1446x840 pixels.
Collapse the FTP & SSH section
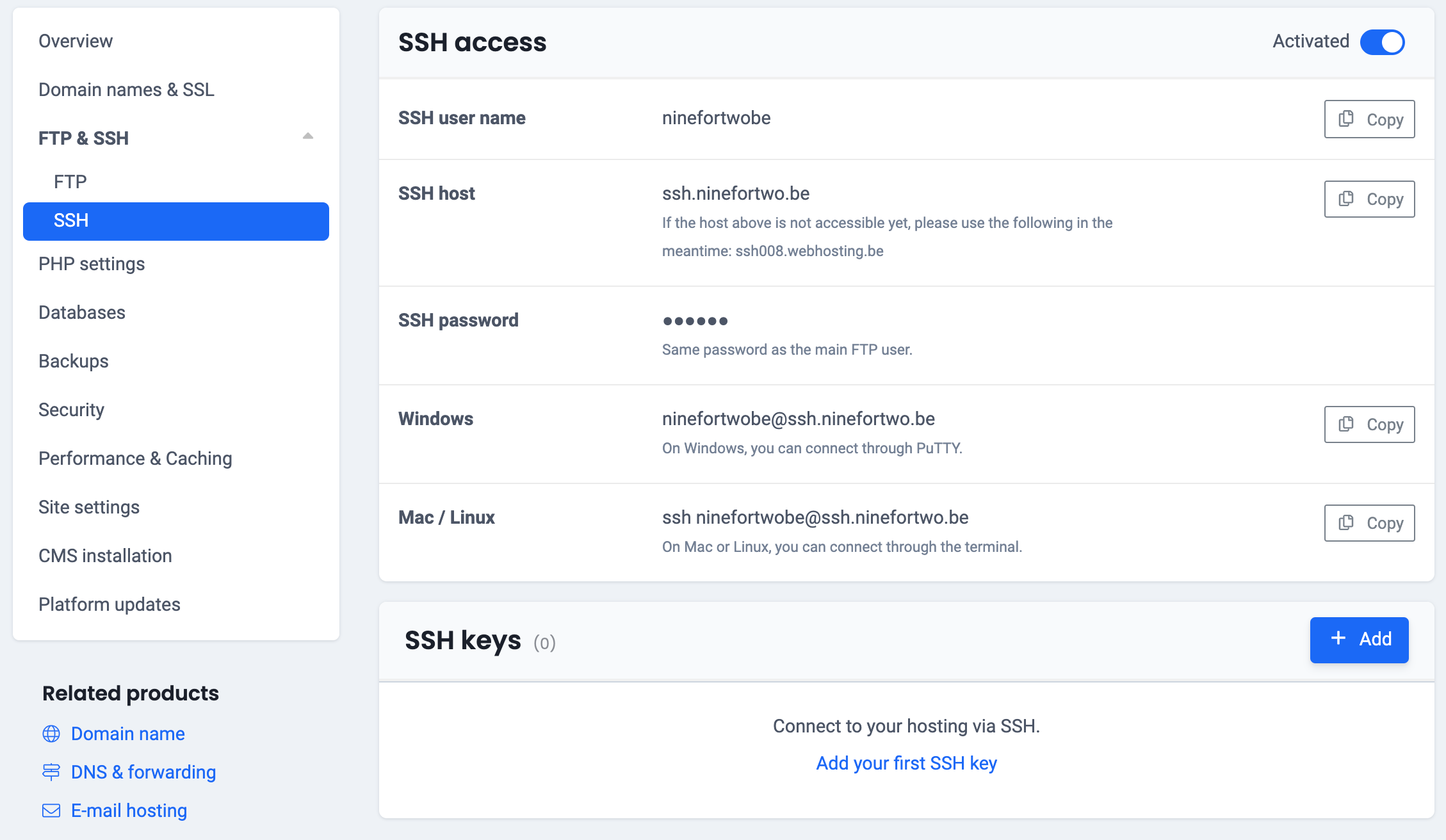[309, 136]
